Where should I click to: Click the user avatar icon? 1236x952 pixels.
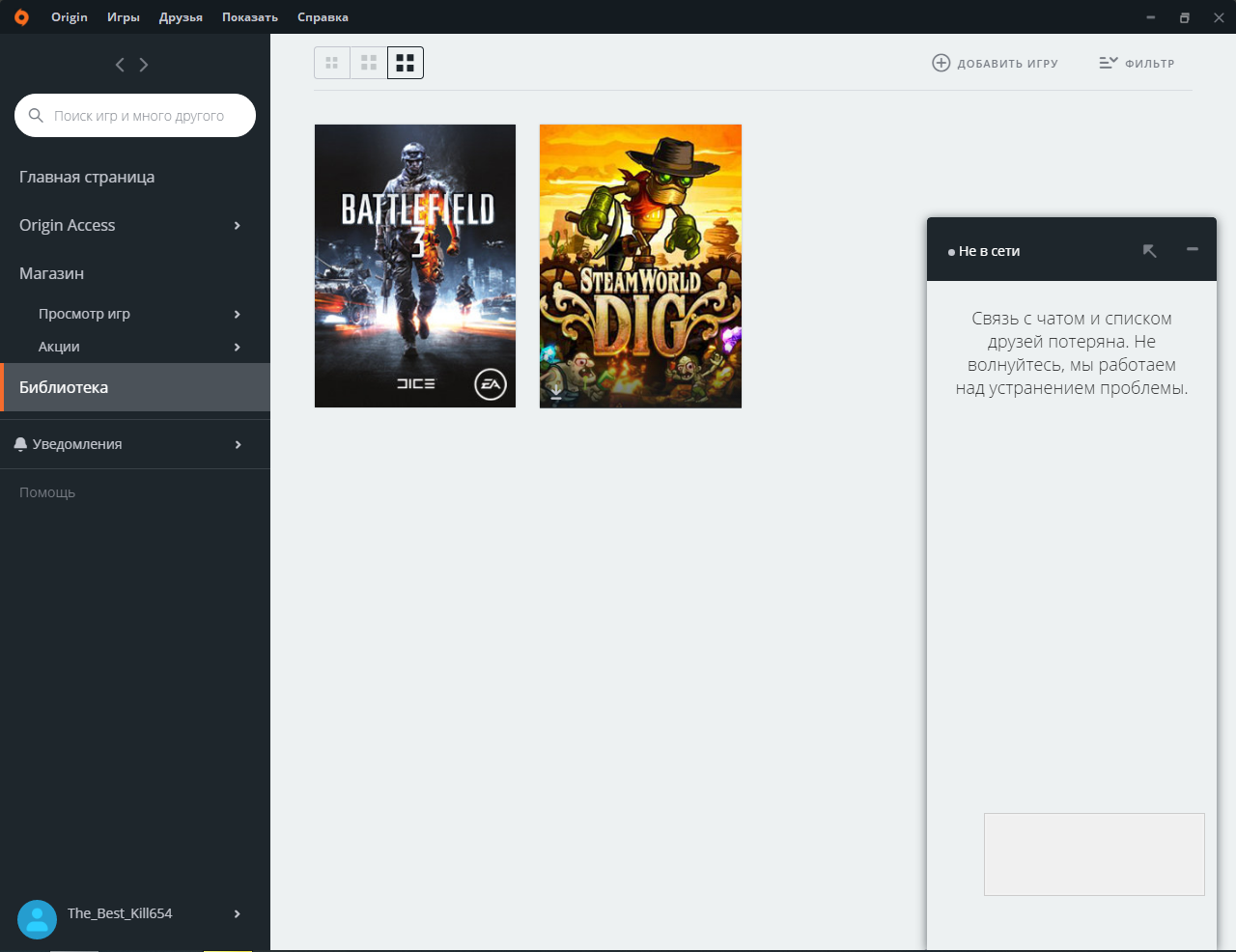pyautogui.click(x=37, y=920)
